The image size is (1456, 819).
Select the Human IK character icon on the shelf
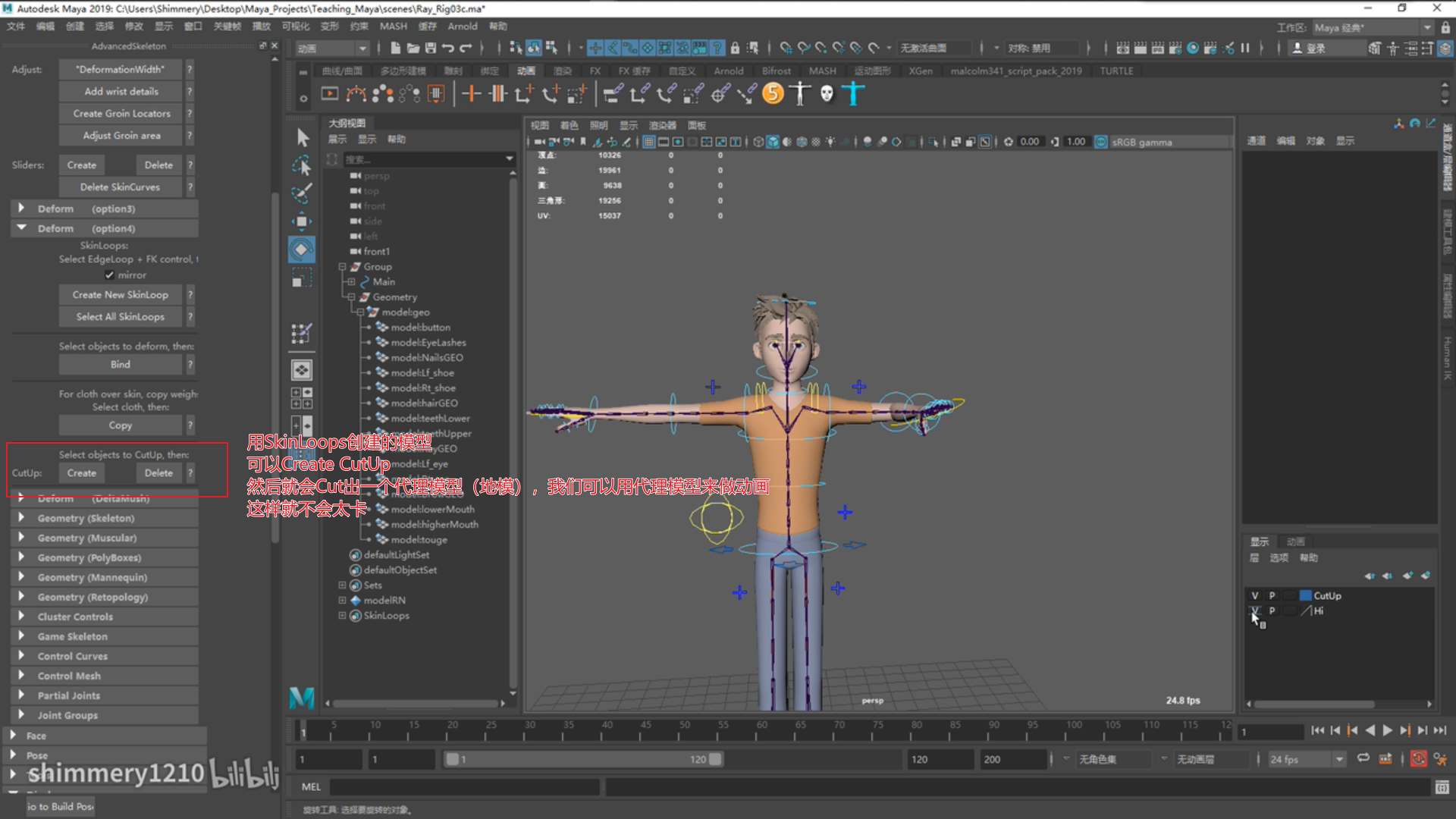click(799, 93)
